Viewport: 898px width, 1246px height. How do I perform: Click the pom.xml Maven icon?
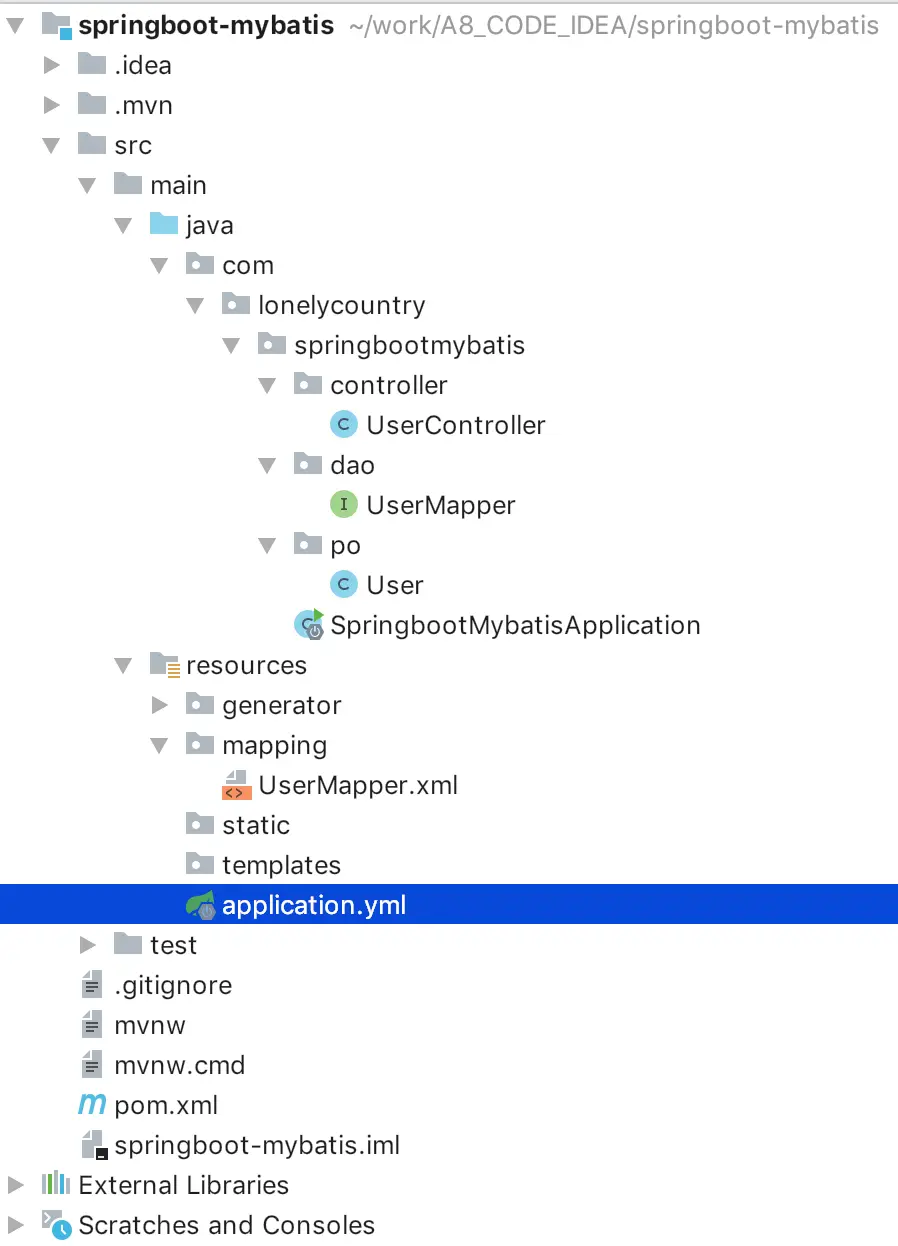[92, 1105]
